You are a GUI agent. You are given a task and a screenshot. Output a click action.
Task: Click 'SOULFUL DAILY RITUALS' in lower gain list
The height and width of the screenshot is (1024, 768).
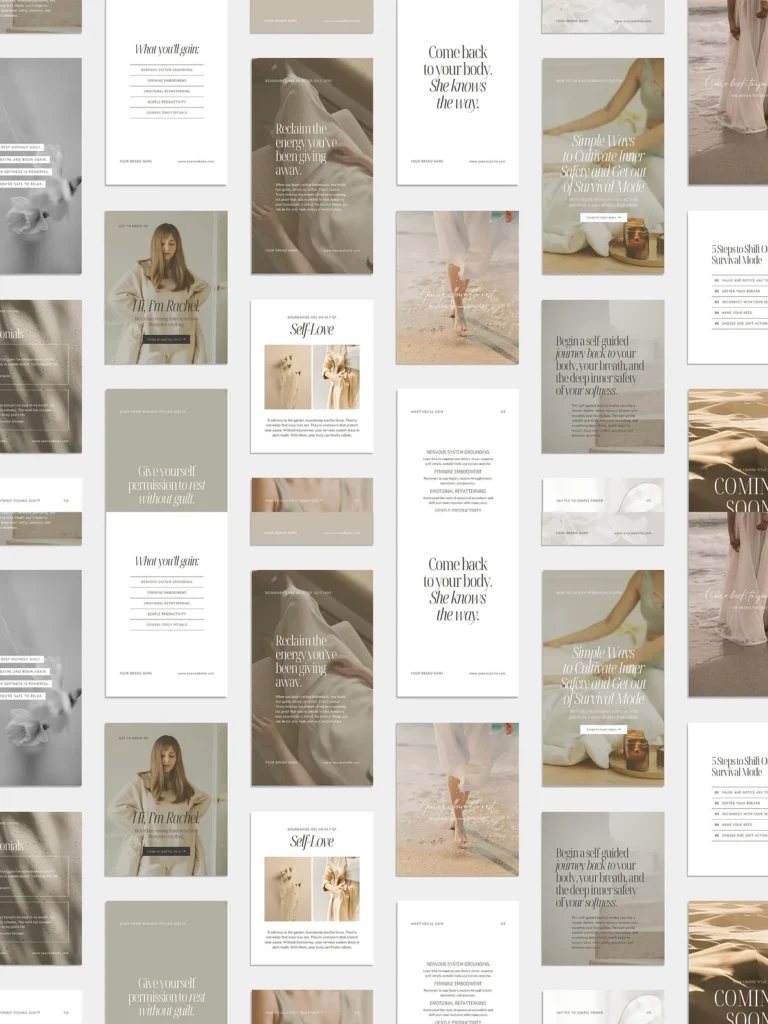tap(167, 624)
